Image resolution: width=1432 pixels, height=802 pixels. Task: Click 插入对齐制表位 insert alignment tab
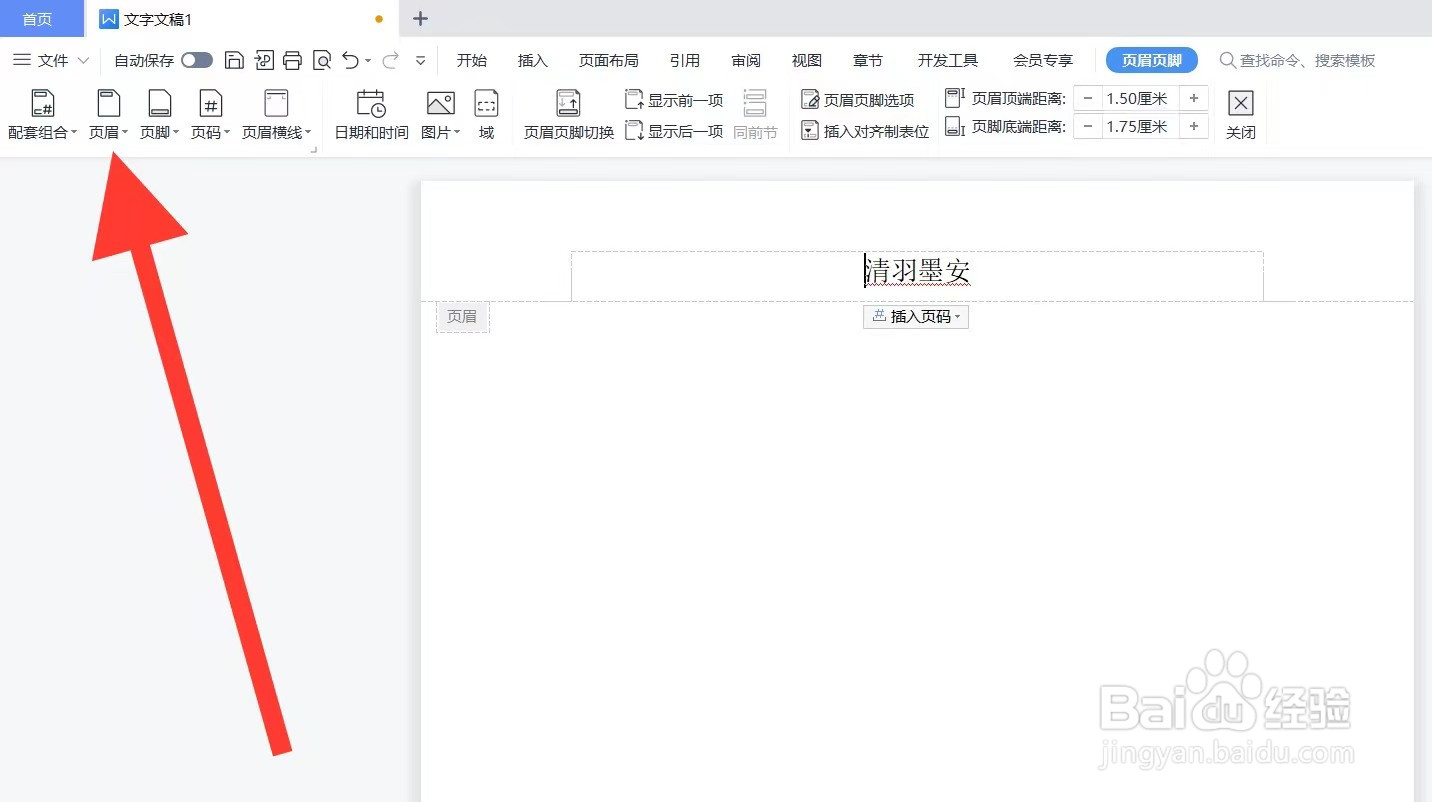point(865,131)
